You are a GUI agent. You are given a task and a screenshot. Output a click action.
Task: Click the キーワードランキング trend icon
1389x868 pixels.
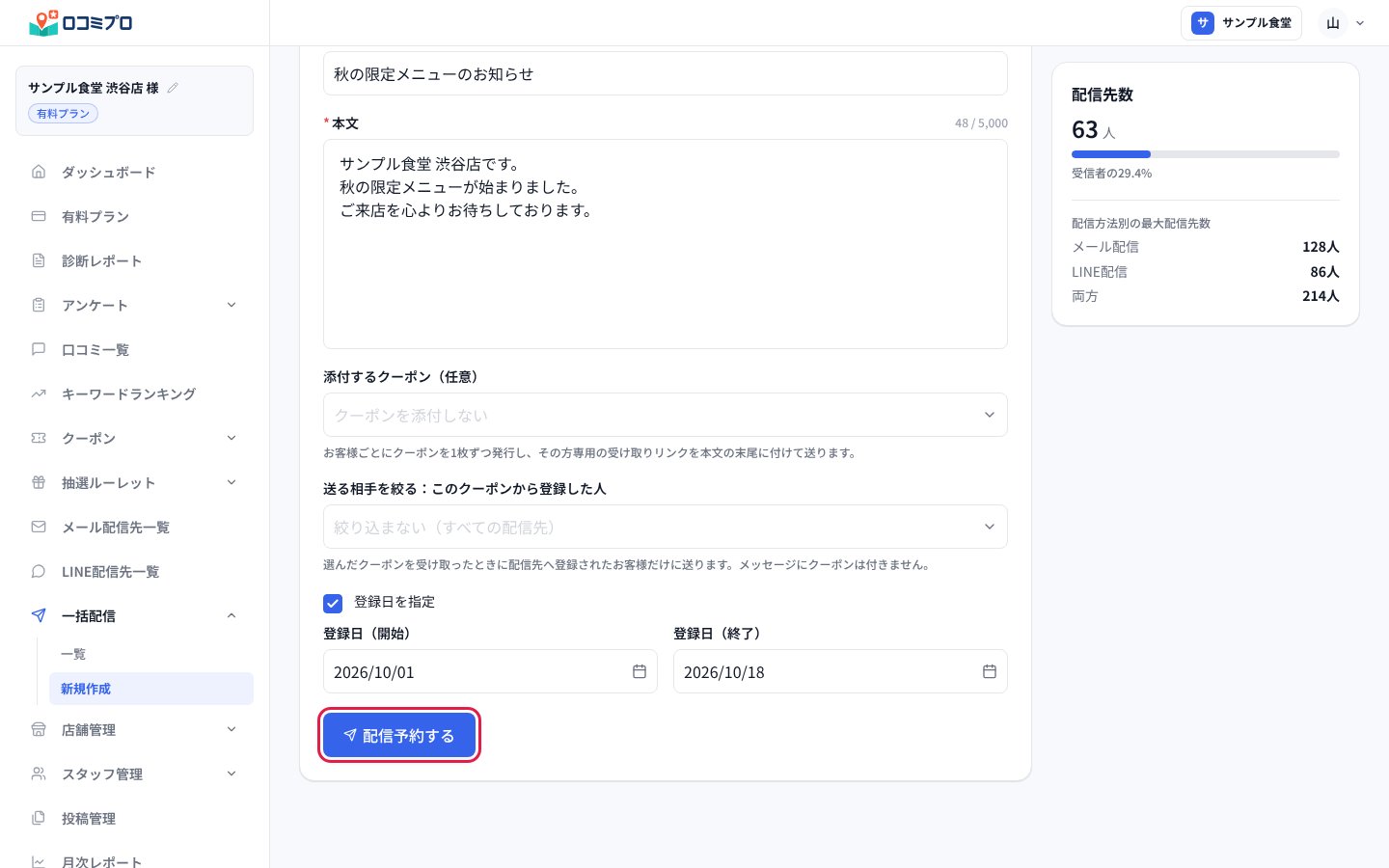[x=39, y=393]
